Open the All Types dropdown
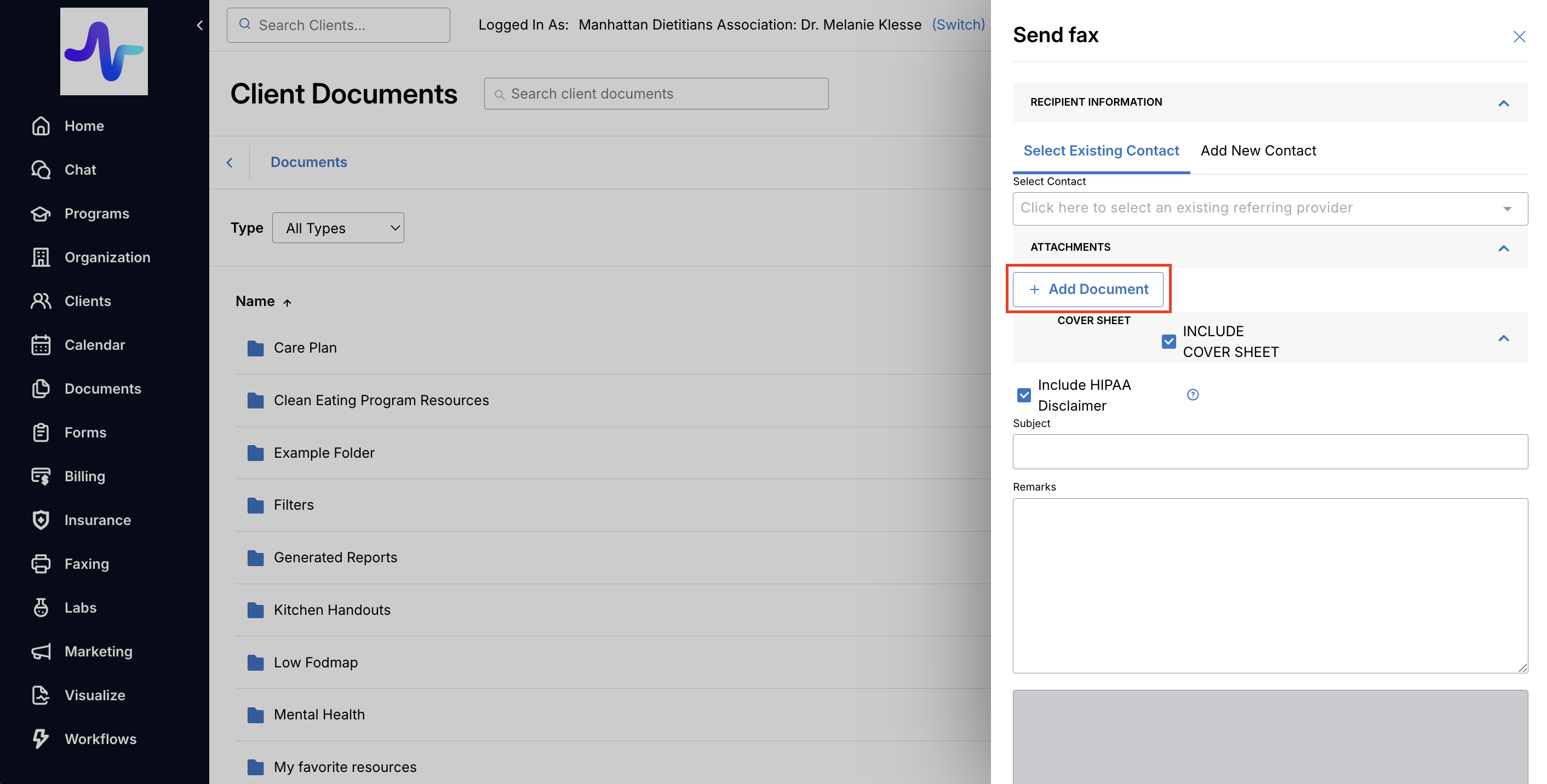Screen dimensions: 1547x784 click(337, 228)
